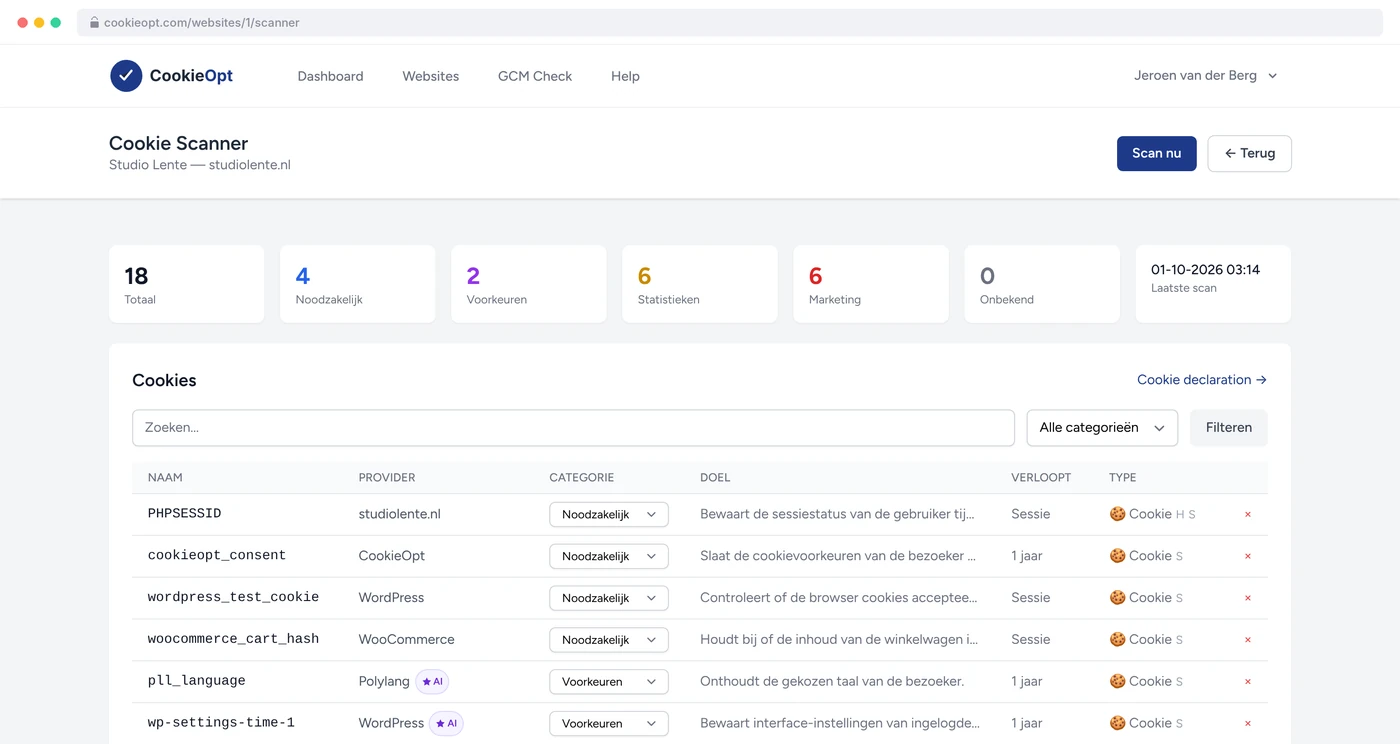Open category dropdown for PHPSESSID
The image size is (1400, 744).
[608, 514]
